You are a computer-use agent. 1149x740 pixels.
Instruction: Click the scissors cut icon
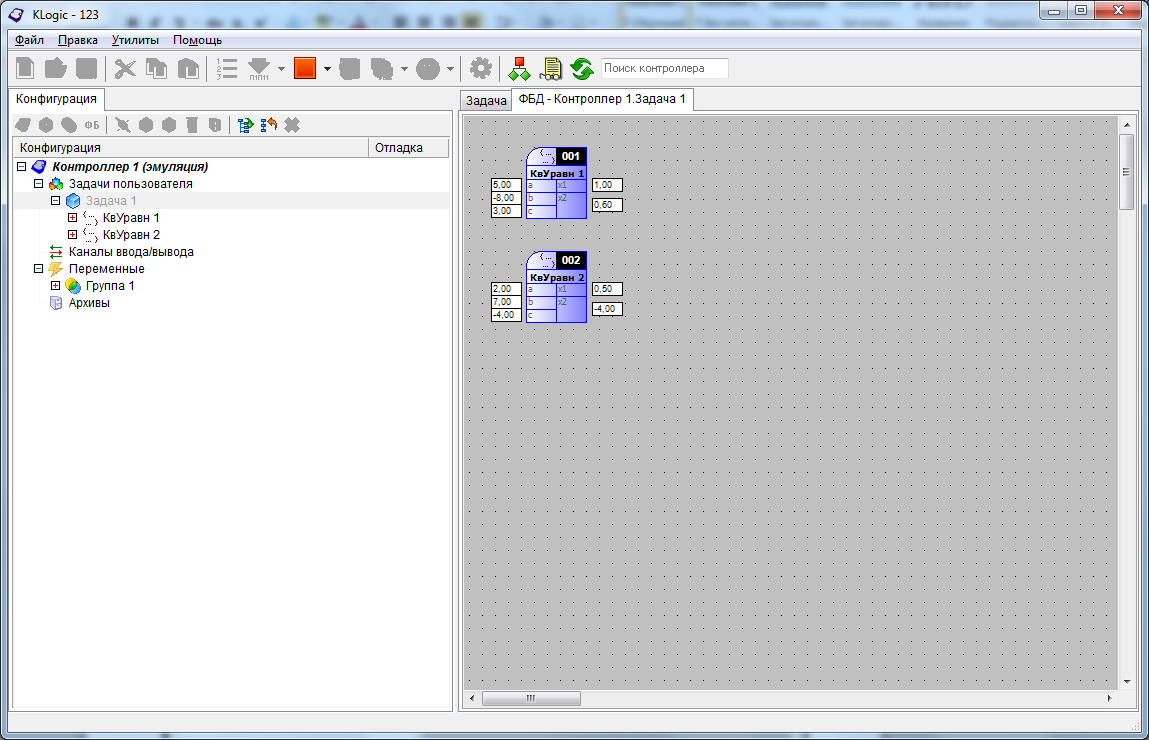pyautogui.click(x=125, y=68)
